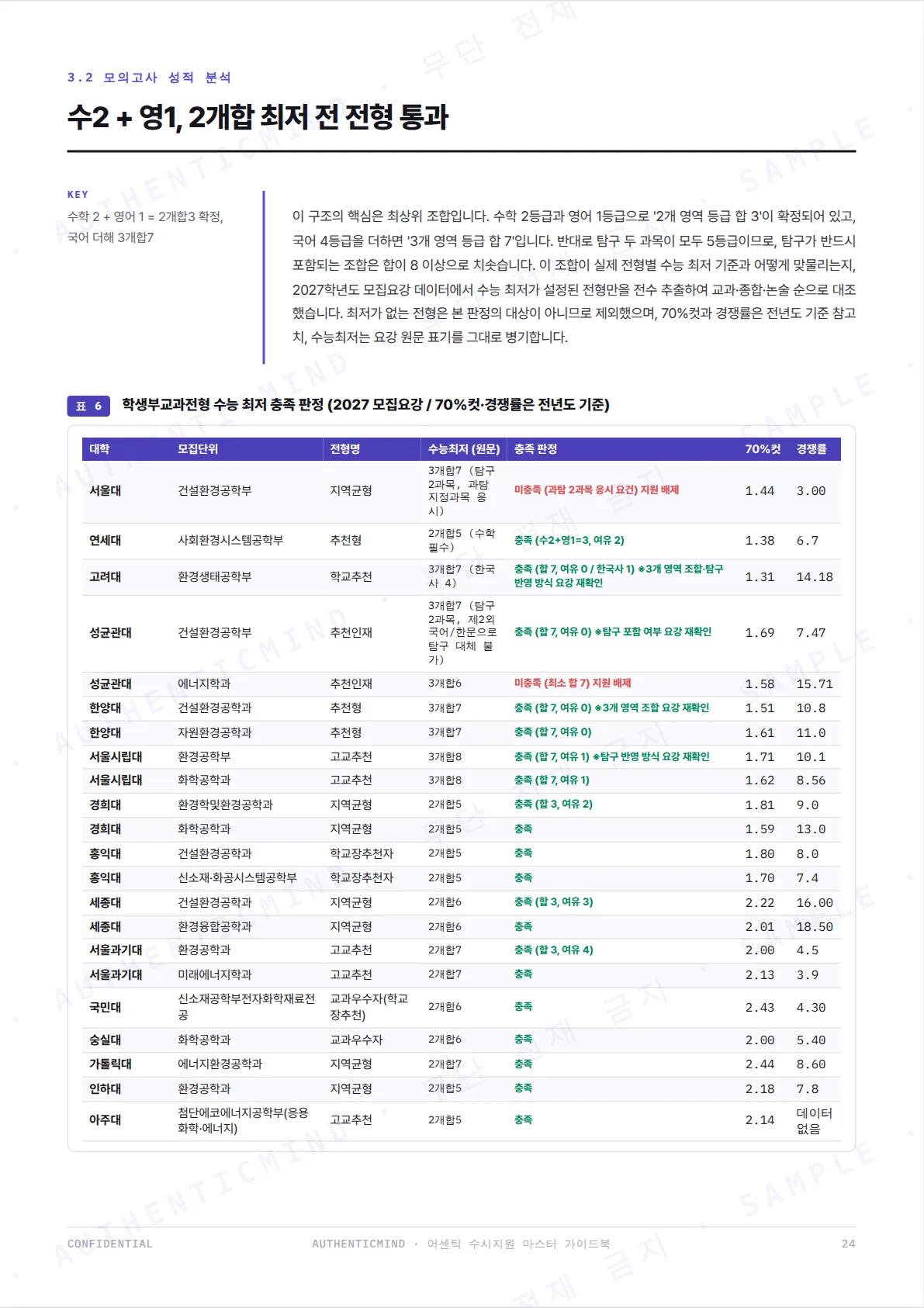Click the 모집단위 column header
The width and height of the screenshot is (924, 1308).
198,449
